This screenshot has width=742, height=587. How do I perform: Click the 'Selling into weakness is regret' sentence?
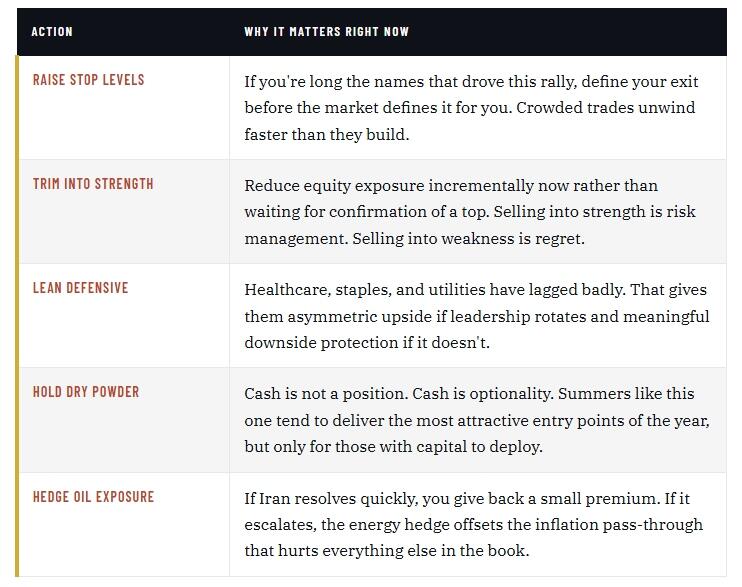tap(468, 239)
